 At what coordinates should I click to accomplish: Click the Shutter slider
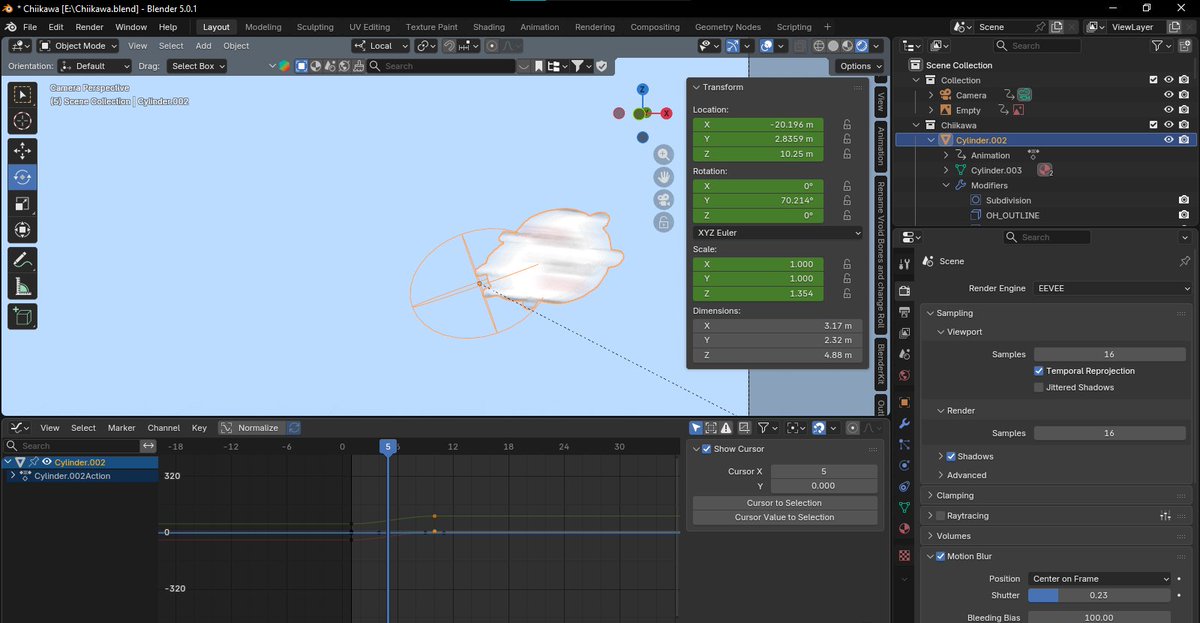pos(1098,595)
